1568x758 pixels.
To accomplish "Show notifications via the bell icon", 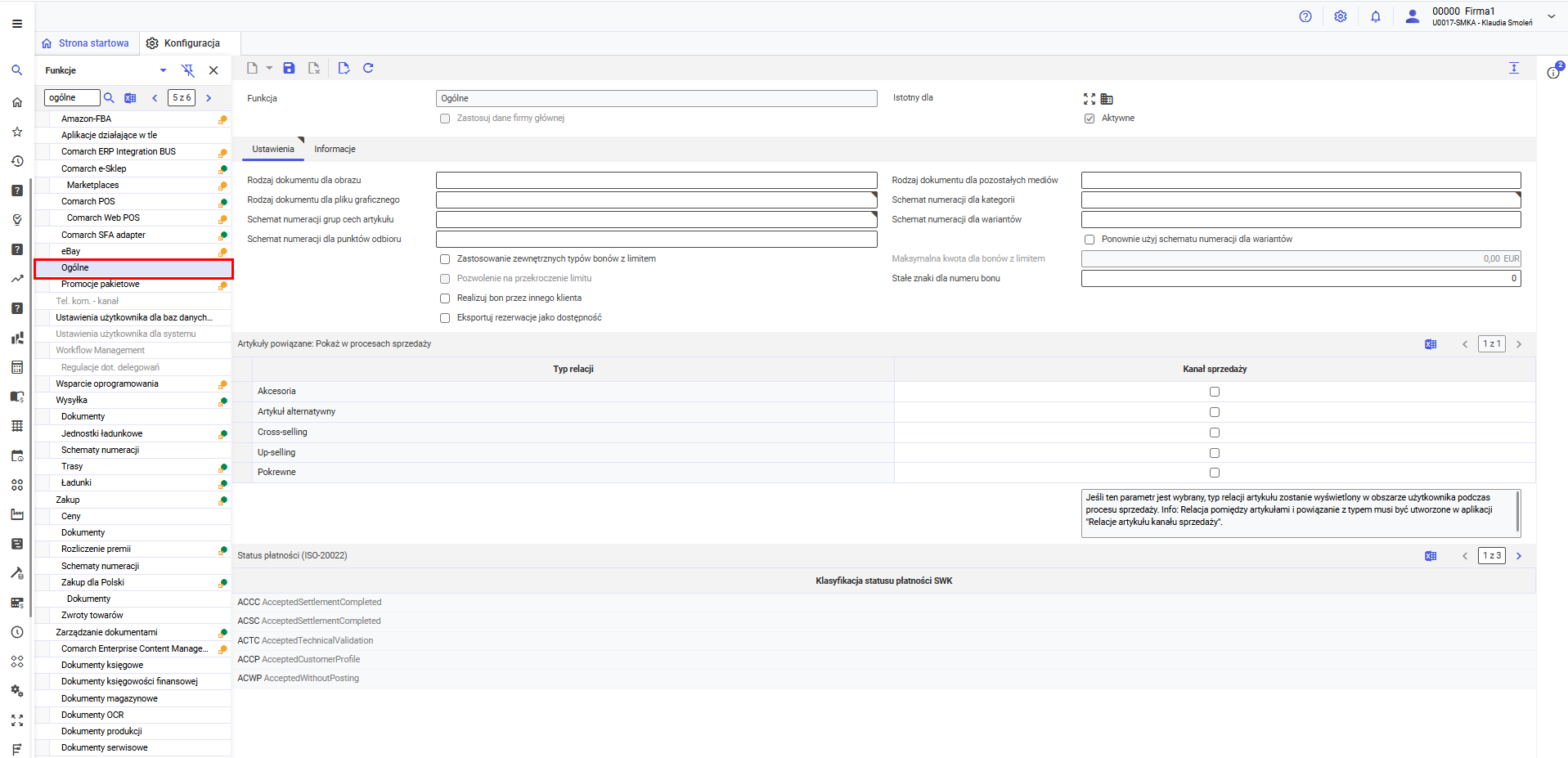I will (x=1376, y=16).
